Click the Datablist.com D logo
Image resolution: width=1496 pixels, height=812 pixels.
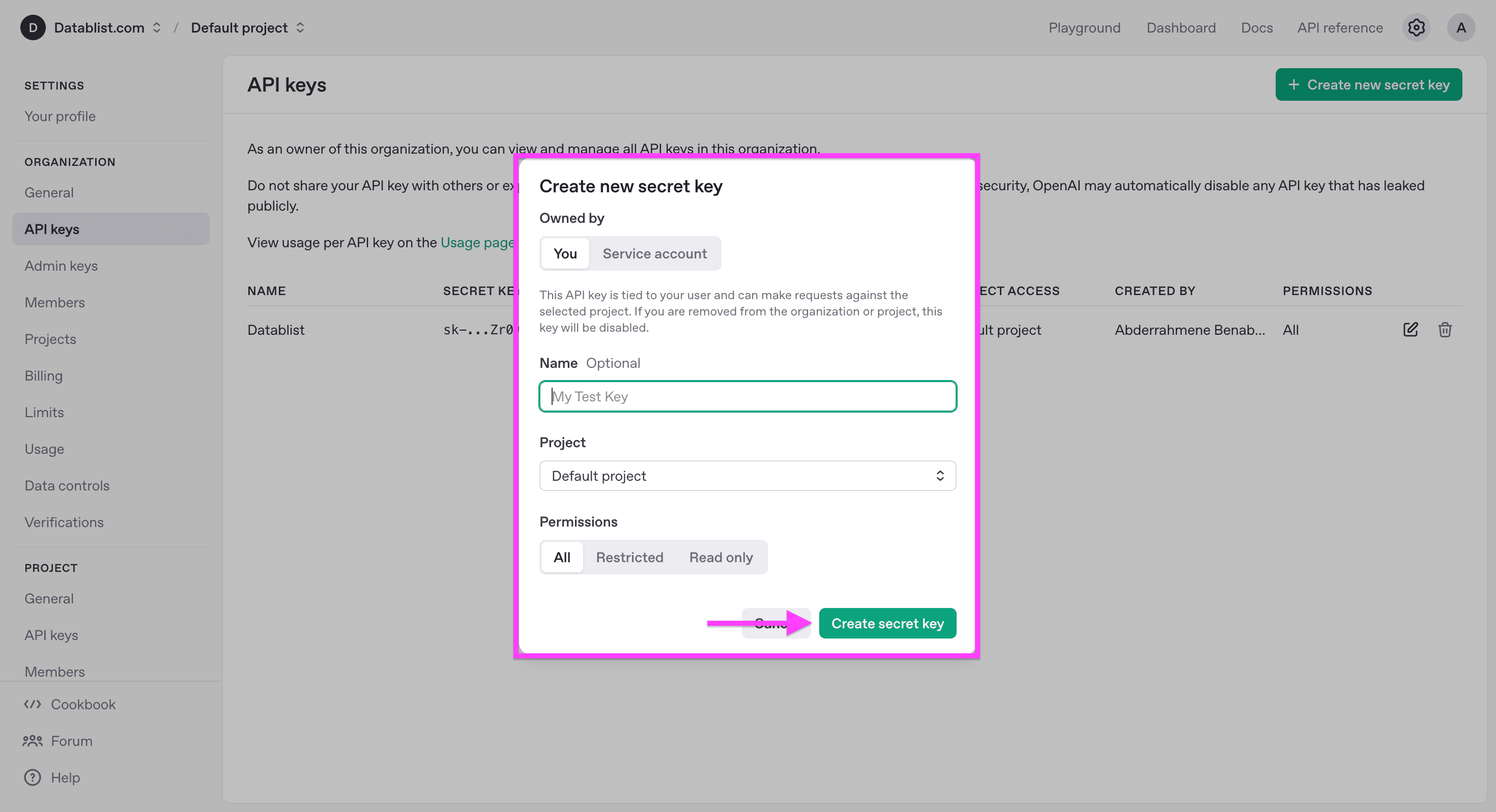click(x=33, y=27)
